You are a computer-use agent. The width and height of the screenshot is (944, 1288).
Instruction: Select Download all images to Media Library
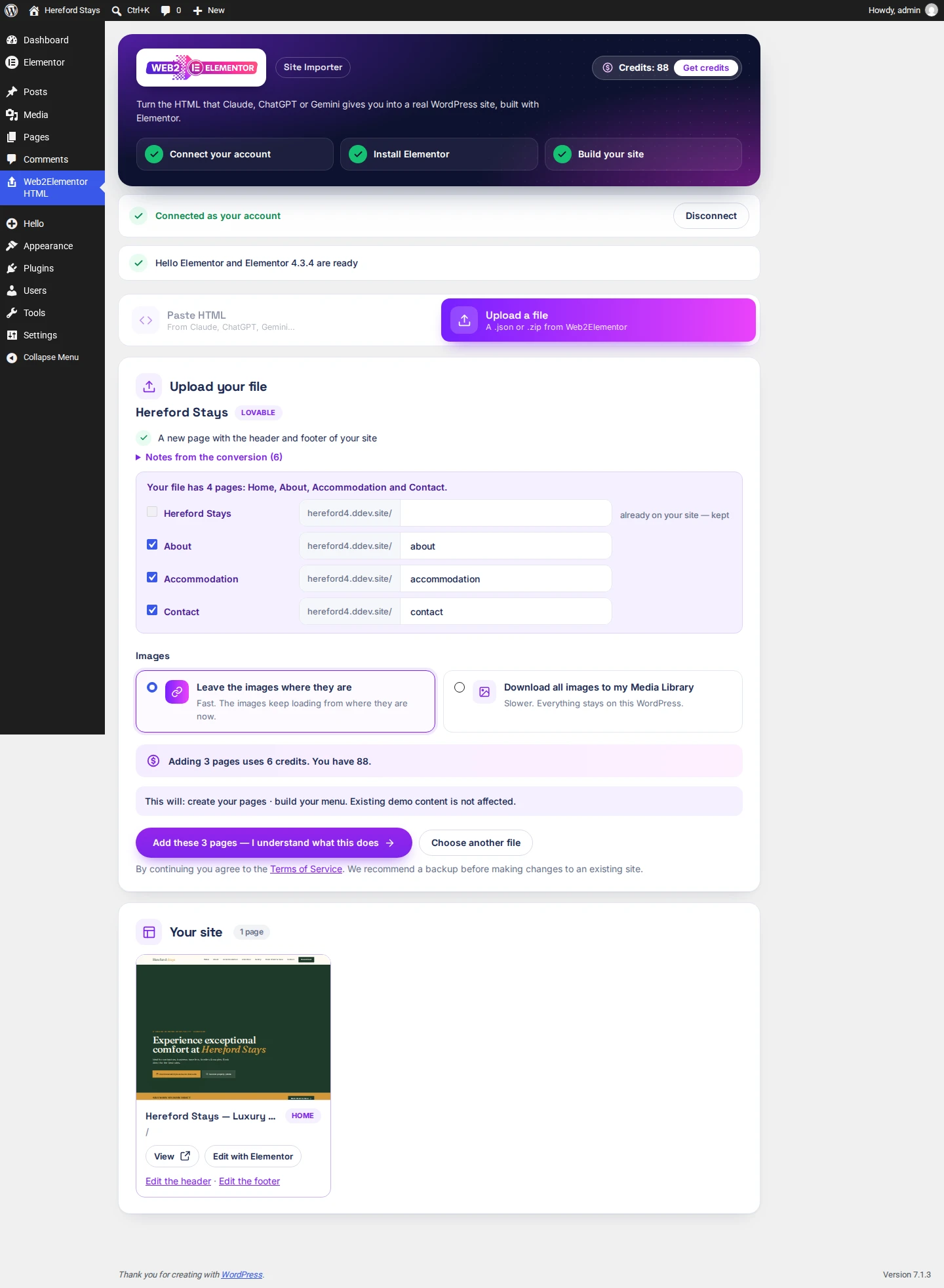click(593, 701)
